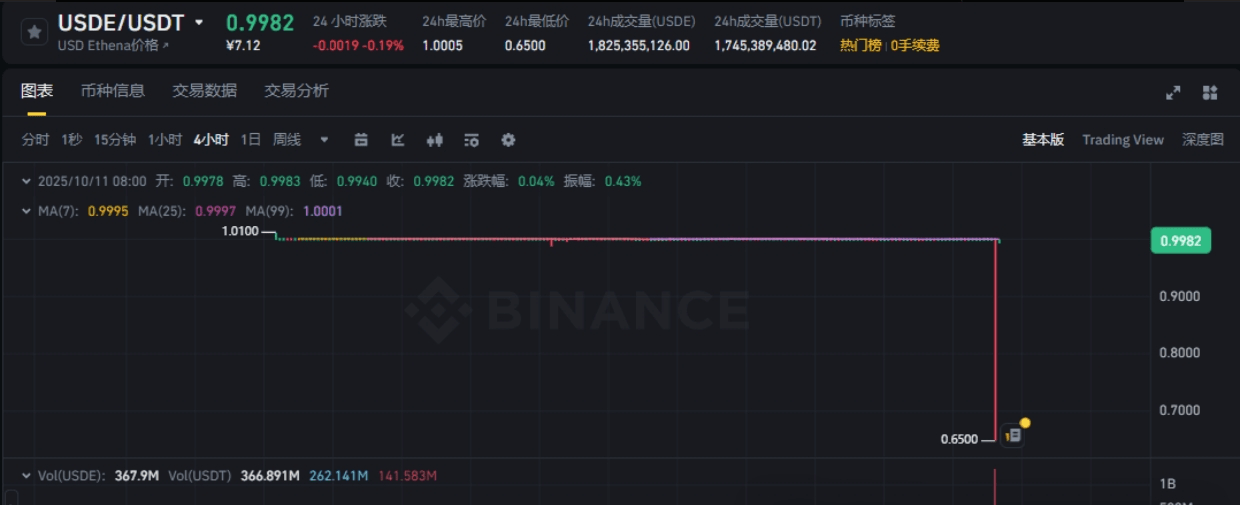The height and width of the screenshot is (505, 1240).
Task: Open the USDE/USDT pair selector dropdown
Action: (199, 23)
